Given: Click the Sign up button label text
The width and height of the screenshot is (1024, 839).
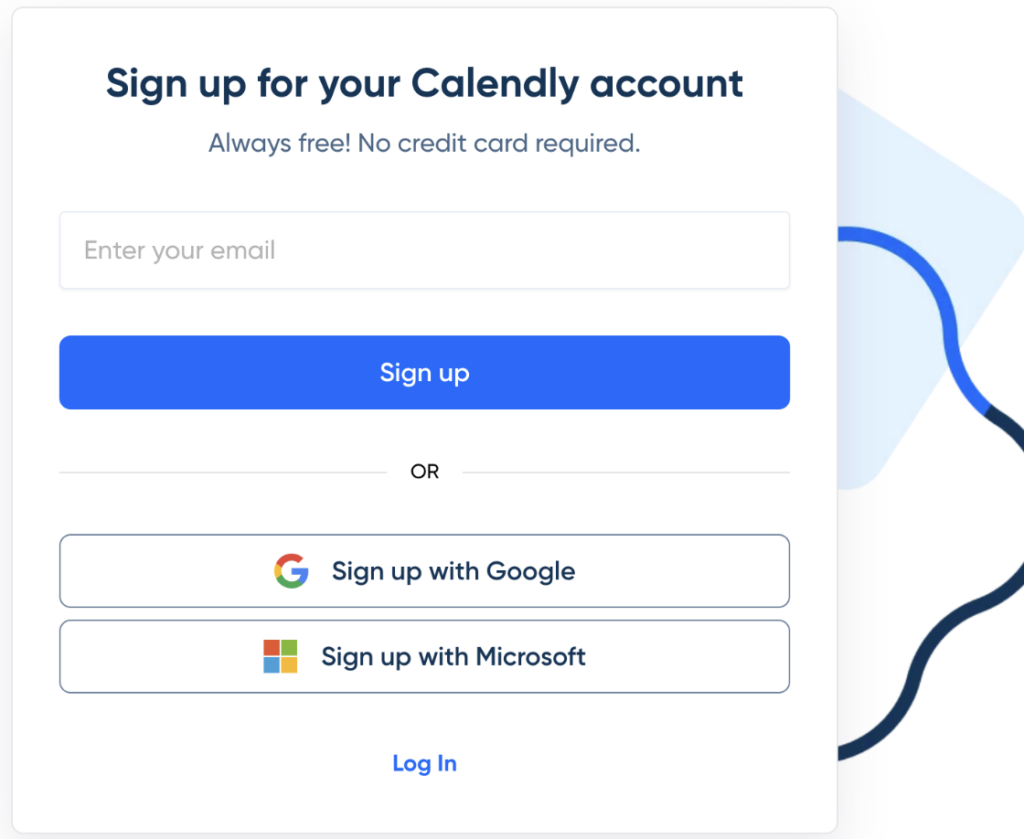Looking at the screenshot, I should point(424,372).
